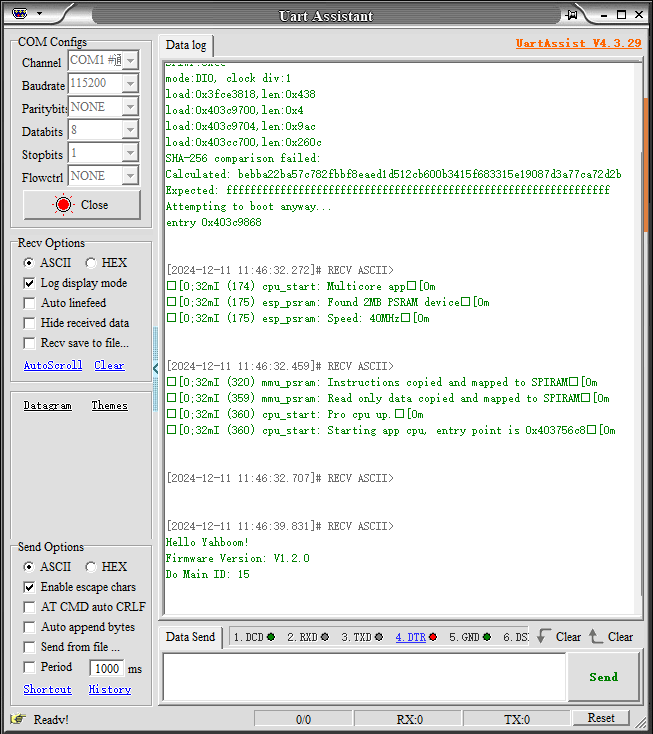Select HEX in Send Options
This screenshot has height=734, width=653.
[90, 567]
